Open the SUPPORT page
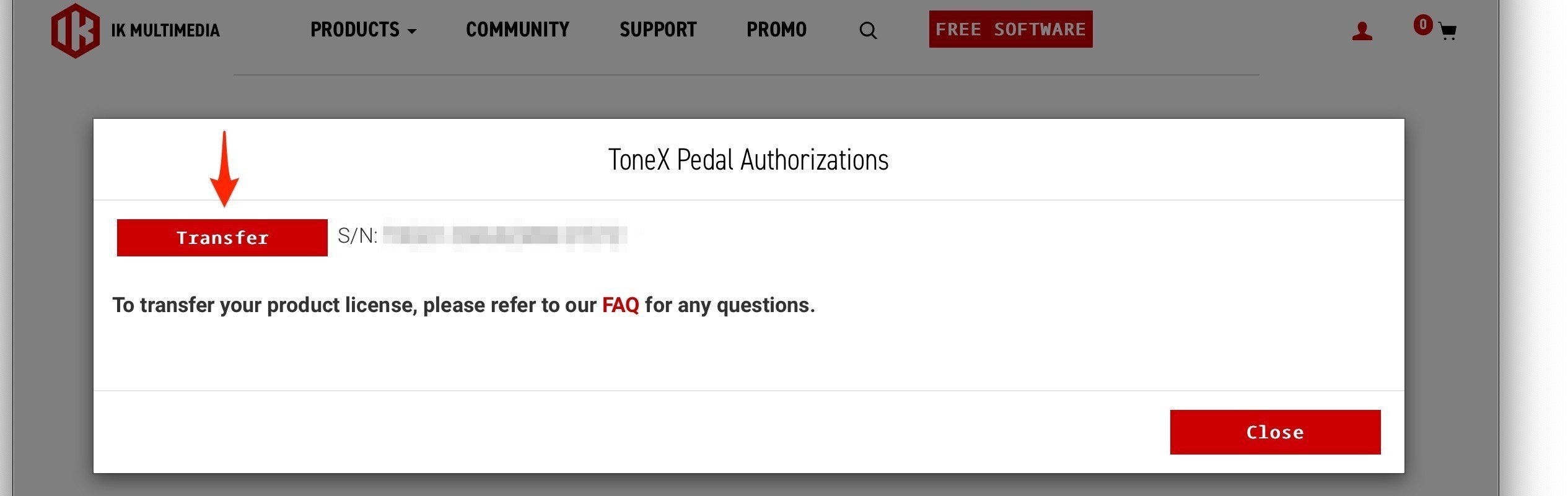Viewport: 1568px width, 496px height. pos(658,30)
